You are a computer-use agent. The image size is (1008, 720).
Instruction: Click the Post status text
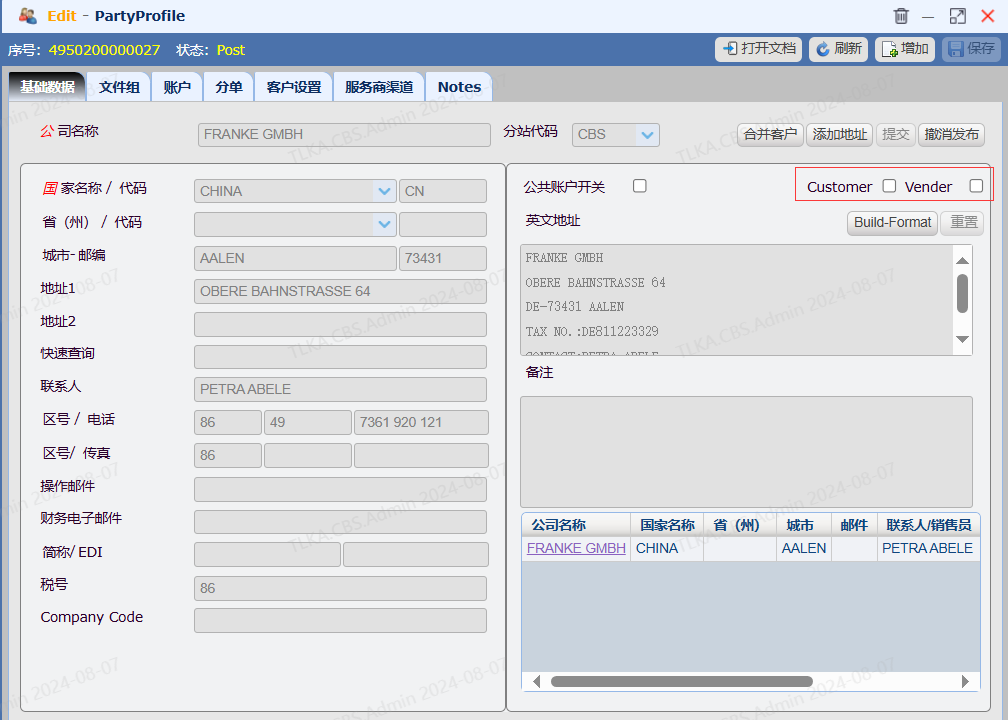click(231, 50)
